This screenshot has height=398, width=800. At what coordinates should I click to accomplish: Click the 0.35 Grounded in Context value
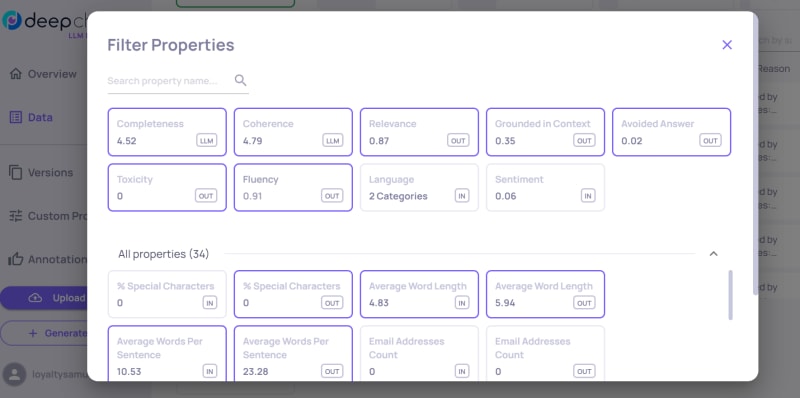[505, 141]
